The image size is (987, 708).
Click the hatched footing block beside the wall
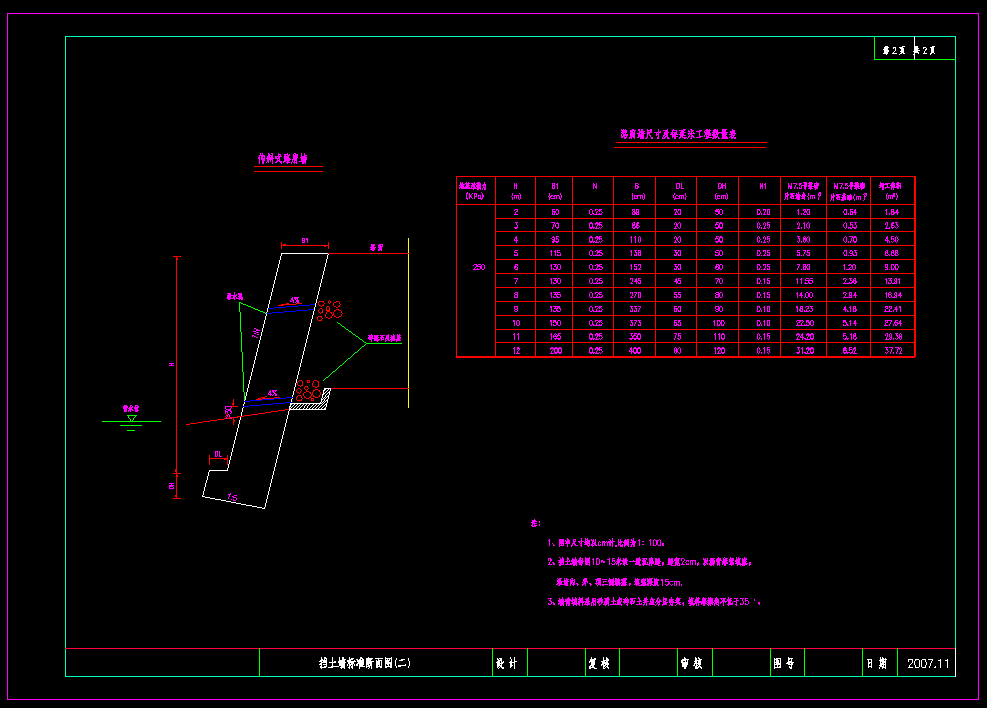tap(311, 405)
